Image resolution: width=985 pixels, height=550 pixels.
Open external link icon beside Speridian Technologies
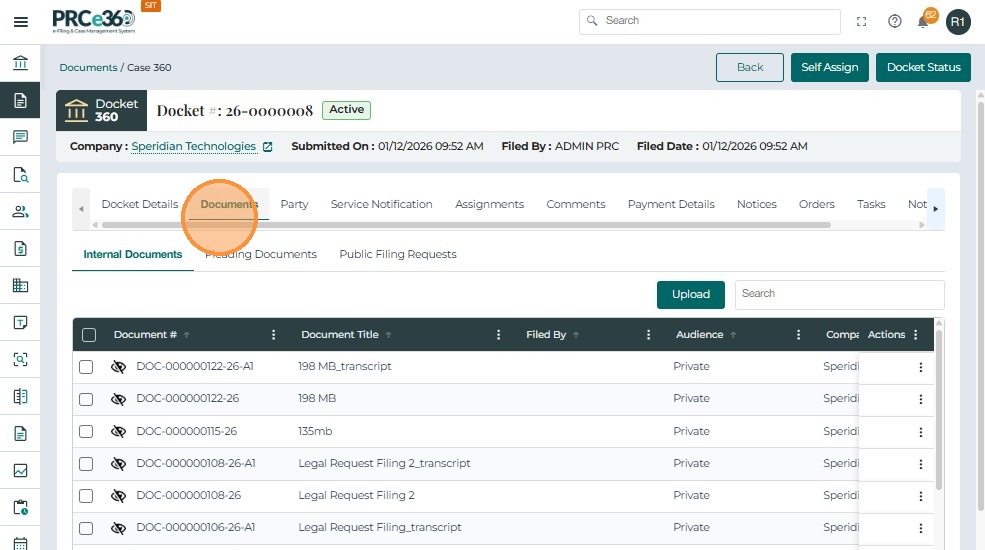(268, 147)
